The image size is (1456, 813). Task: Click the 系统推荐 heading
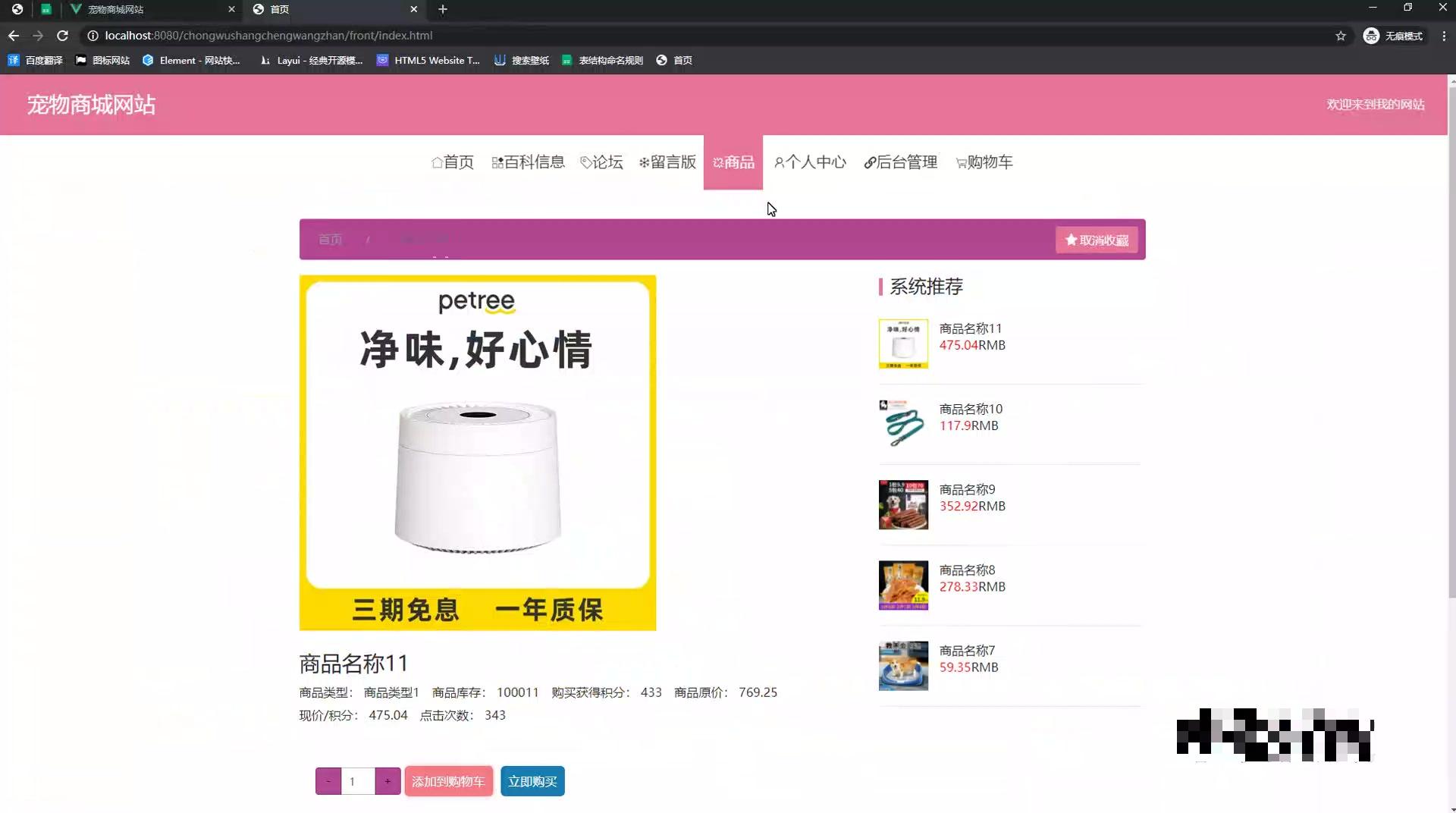point(926,287)
